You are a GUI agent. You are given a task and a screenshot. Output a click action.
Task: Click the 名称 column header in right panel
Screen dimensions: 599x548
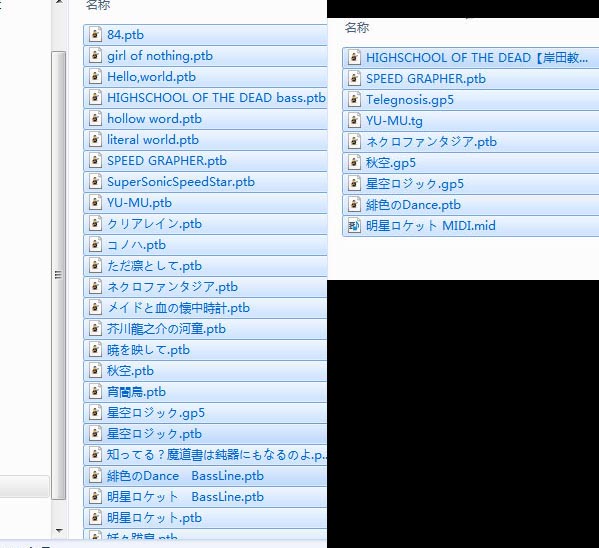pos(357,28)
